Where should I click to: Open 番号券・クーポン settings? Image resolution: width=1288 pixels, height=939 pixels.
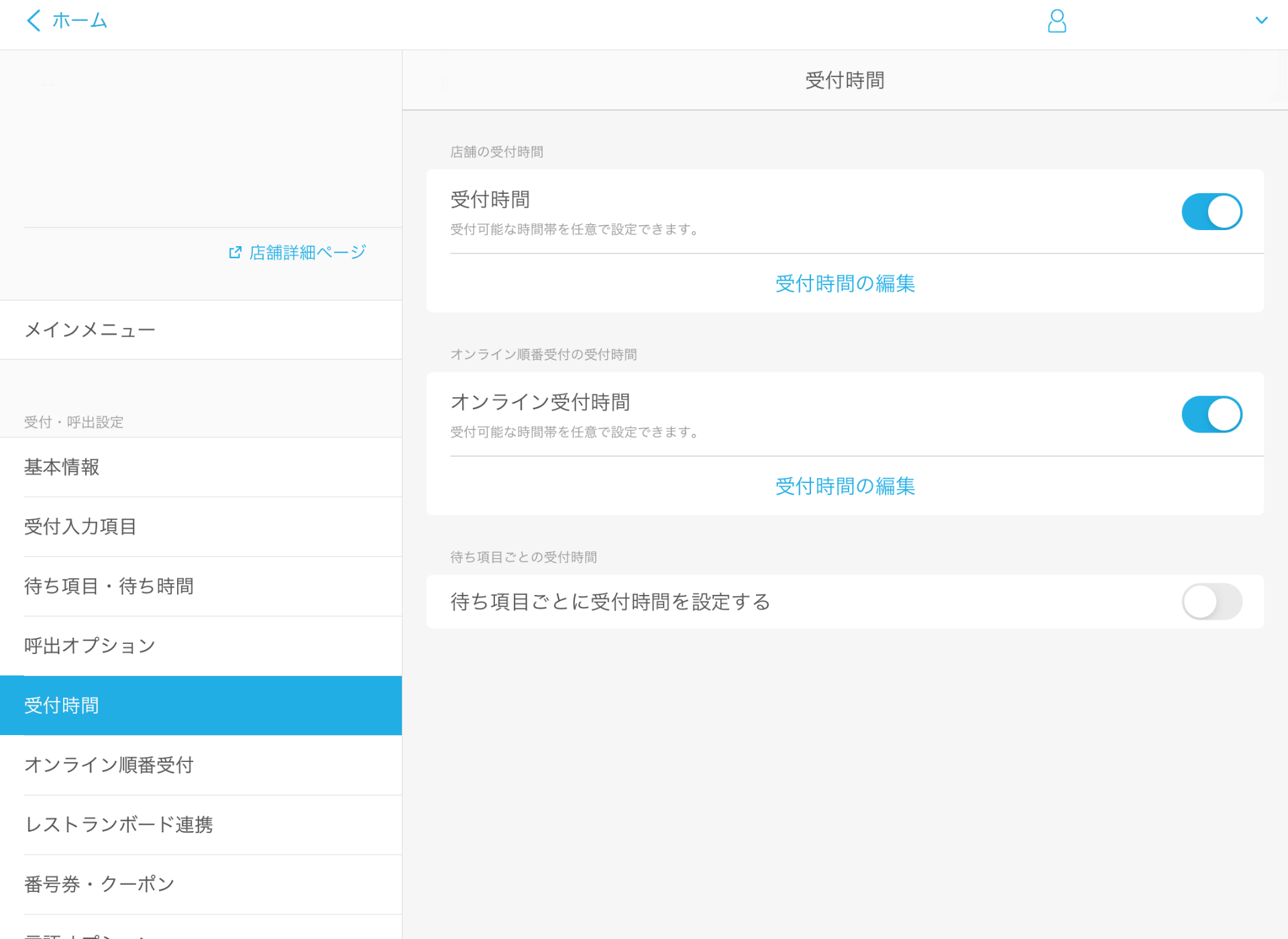pyautogui.click(x=99, y=885)
